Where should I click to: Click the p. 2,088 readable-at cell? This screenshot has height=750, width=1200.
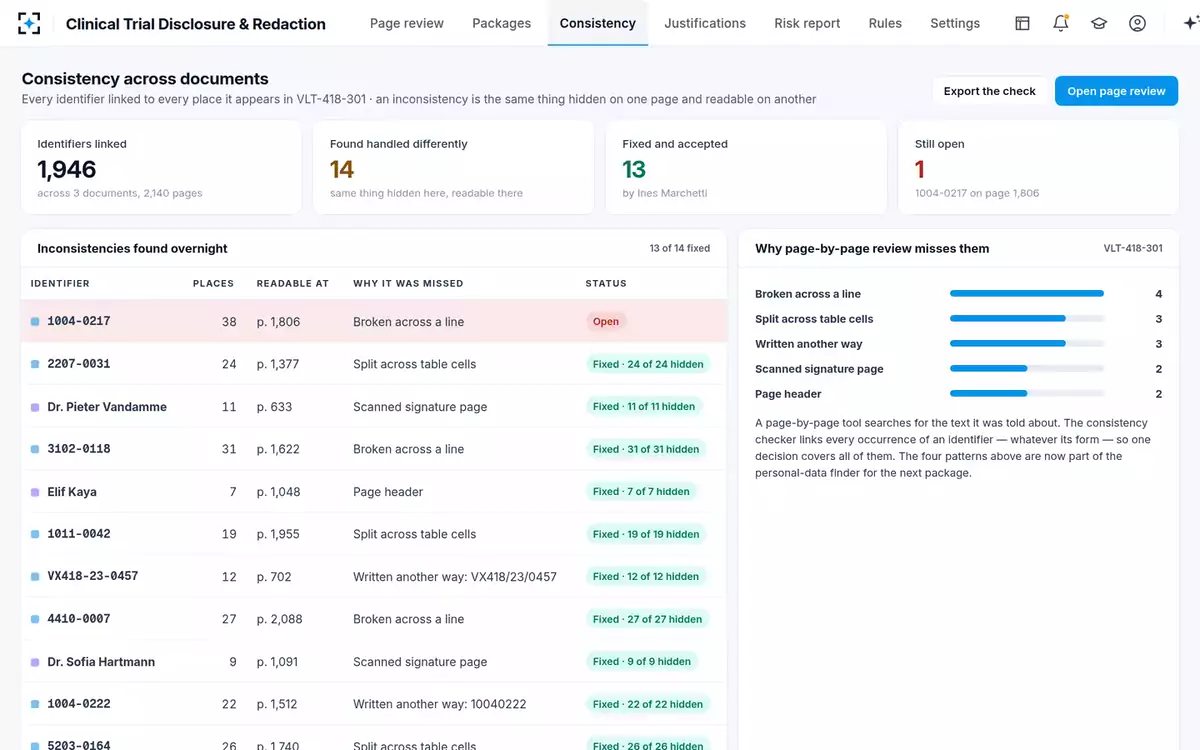(x=280, y=619)
